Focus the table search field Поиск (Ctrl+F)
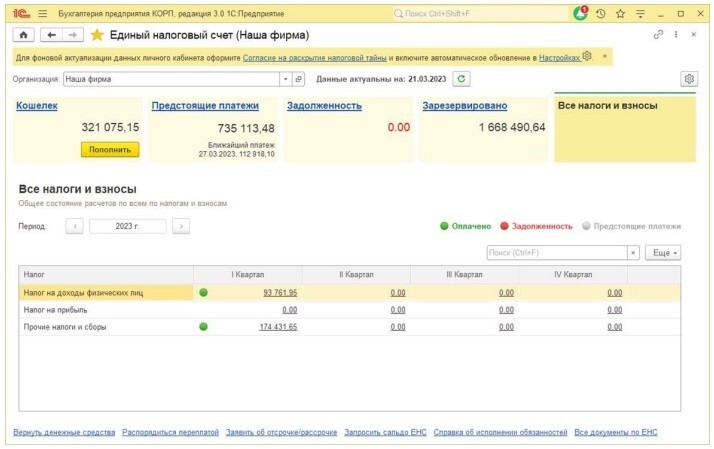The width and height of the screenshot is (714, 449). click(x=557, y=253)
